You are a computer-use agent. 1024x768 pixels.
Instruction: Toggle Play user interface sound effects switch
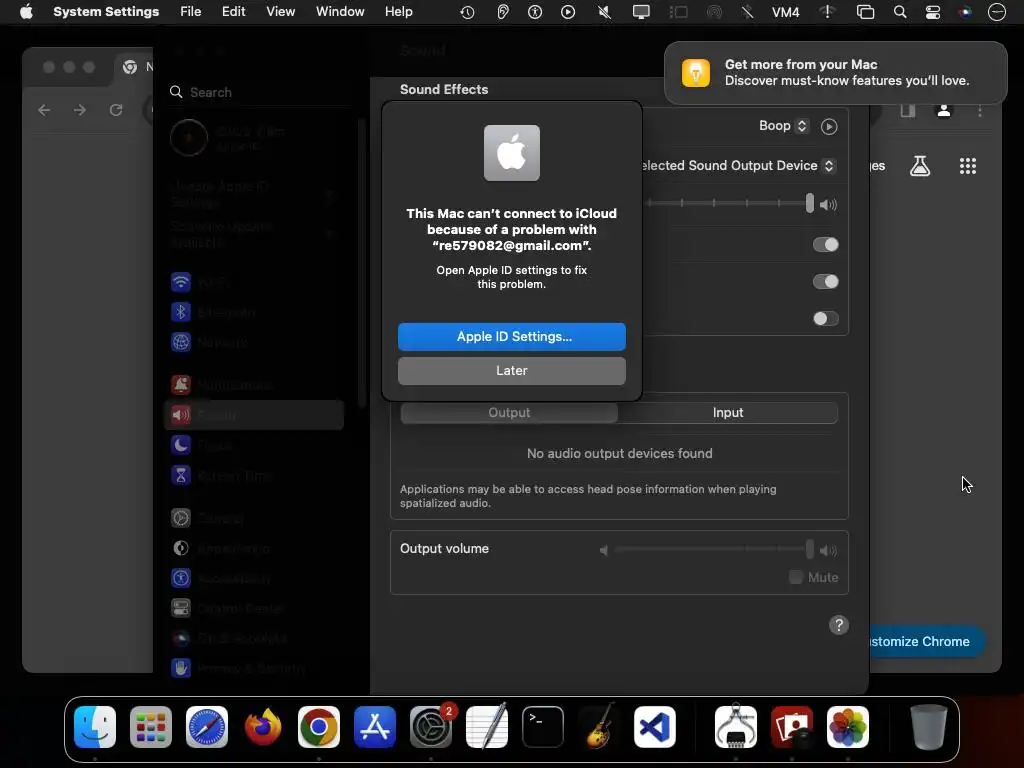[825, 281]
